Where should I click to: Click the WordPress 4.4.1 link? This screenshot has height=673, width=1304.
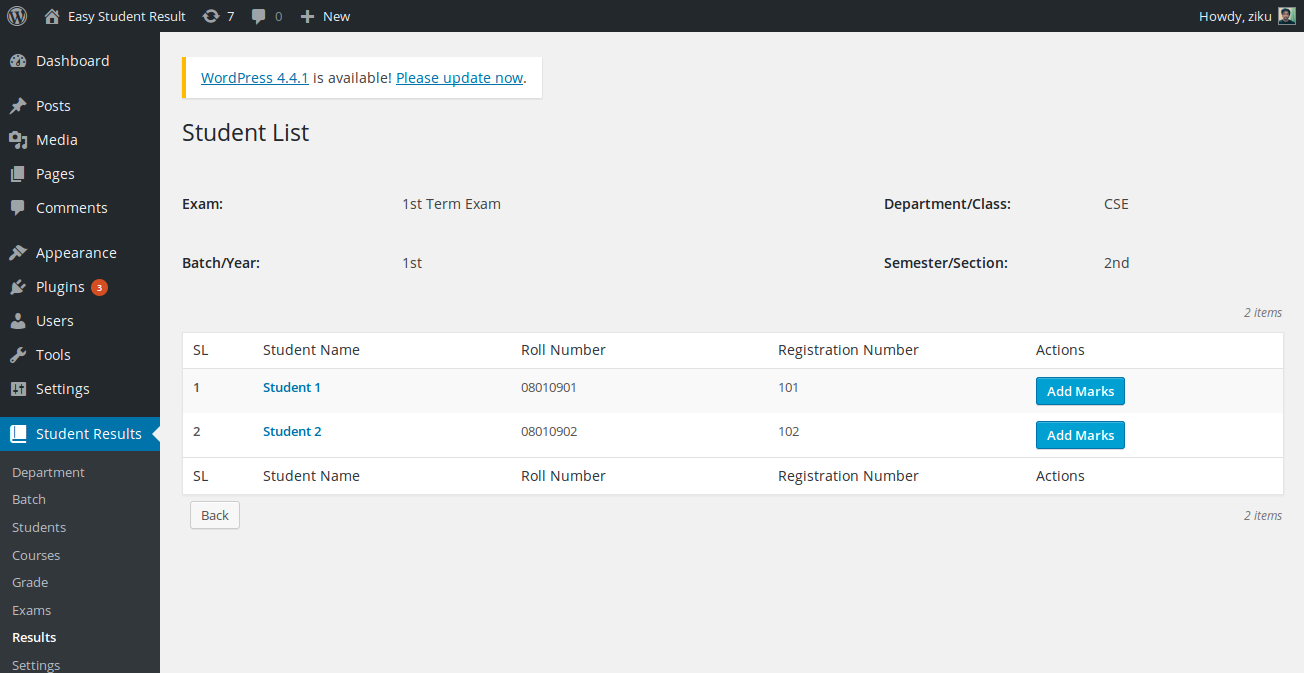click(254, 78)
